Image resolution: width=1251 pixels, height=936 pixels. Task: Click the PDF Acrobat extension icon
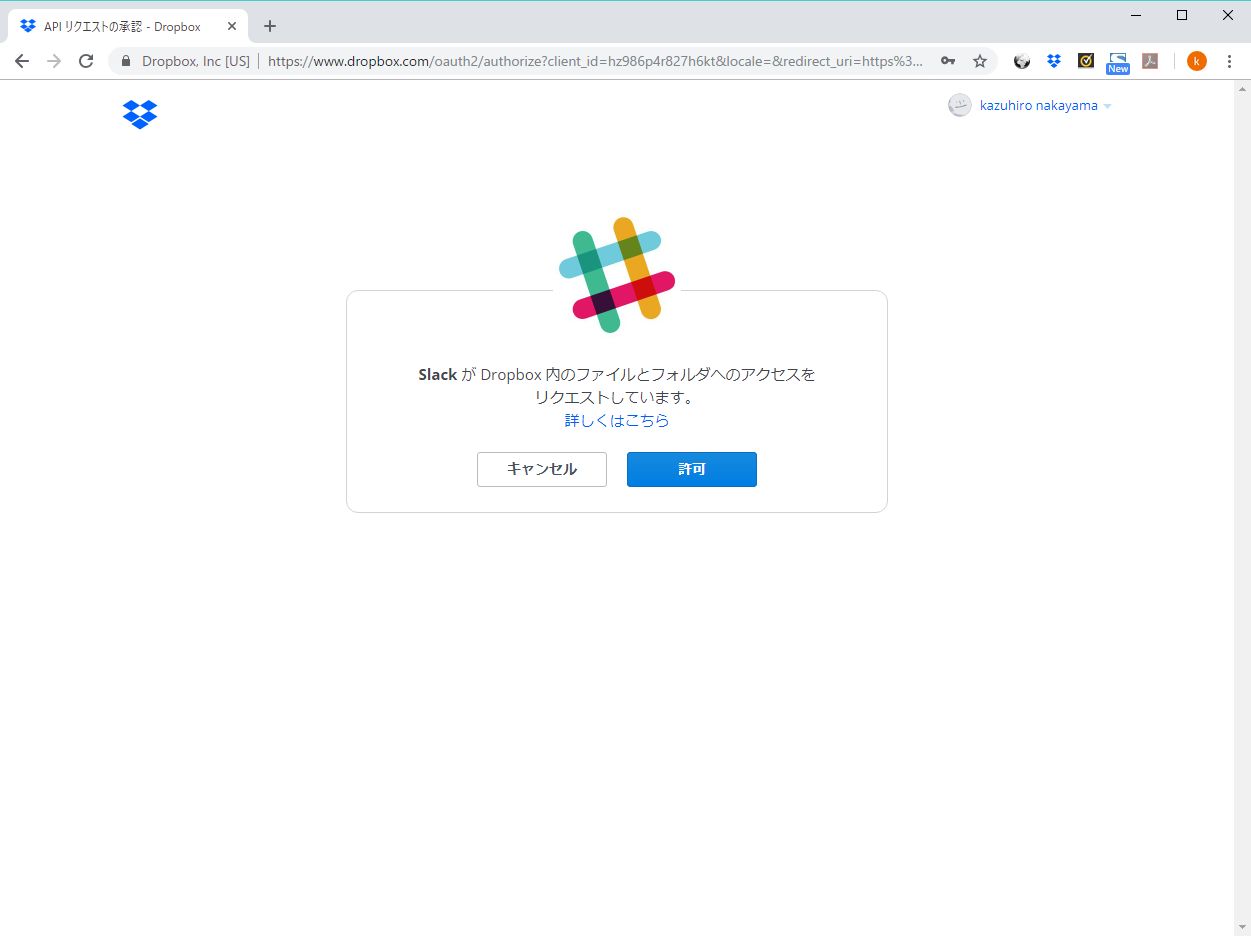pos(1150,61)
